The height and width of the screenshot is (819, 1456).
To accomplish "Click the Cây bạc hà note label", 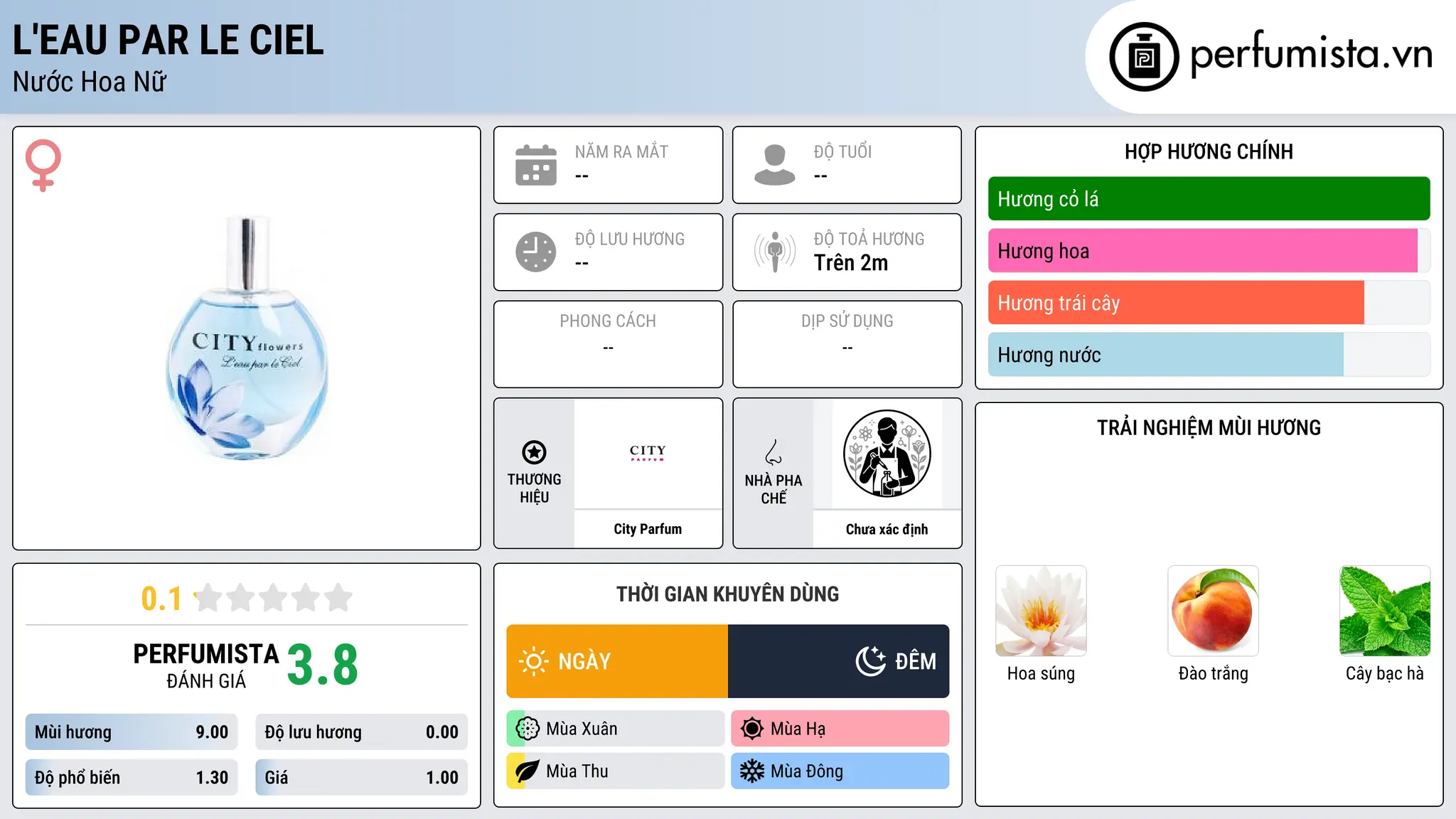I will point(1385,673).
